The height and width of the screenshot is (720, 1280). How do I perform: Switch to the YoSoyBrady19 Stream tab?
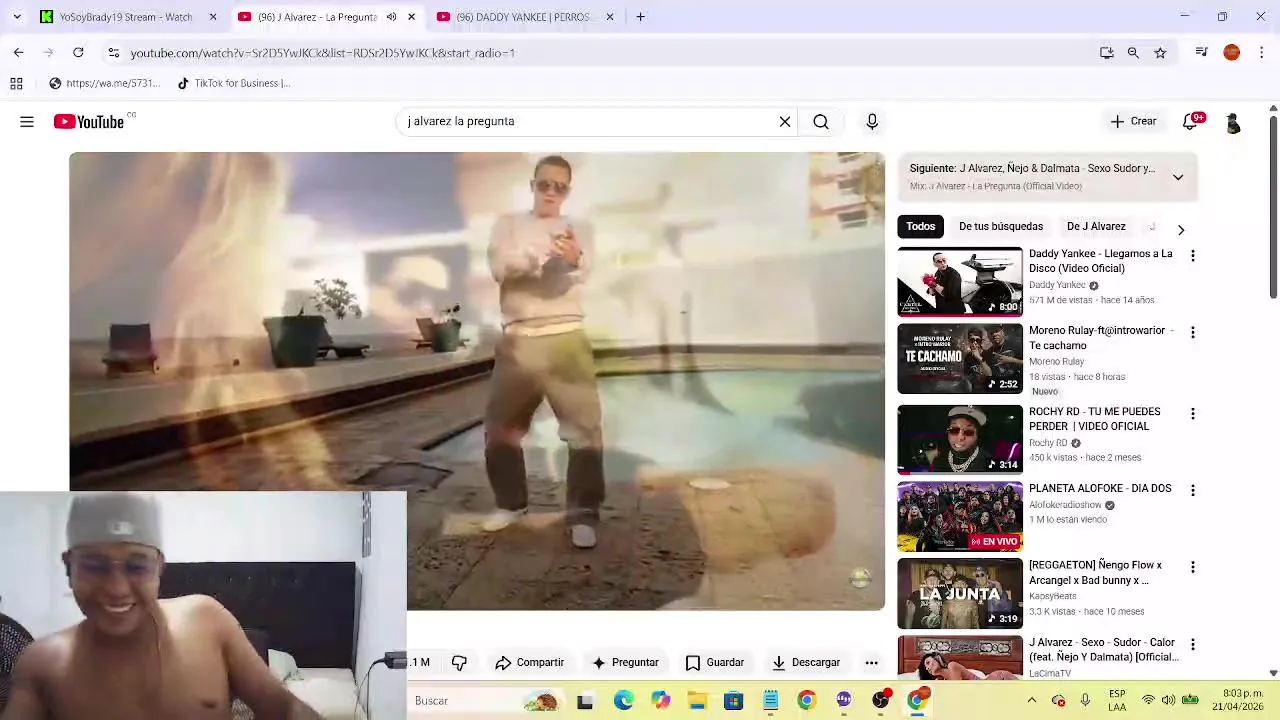[125, 17]
